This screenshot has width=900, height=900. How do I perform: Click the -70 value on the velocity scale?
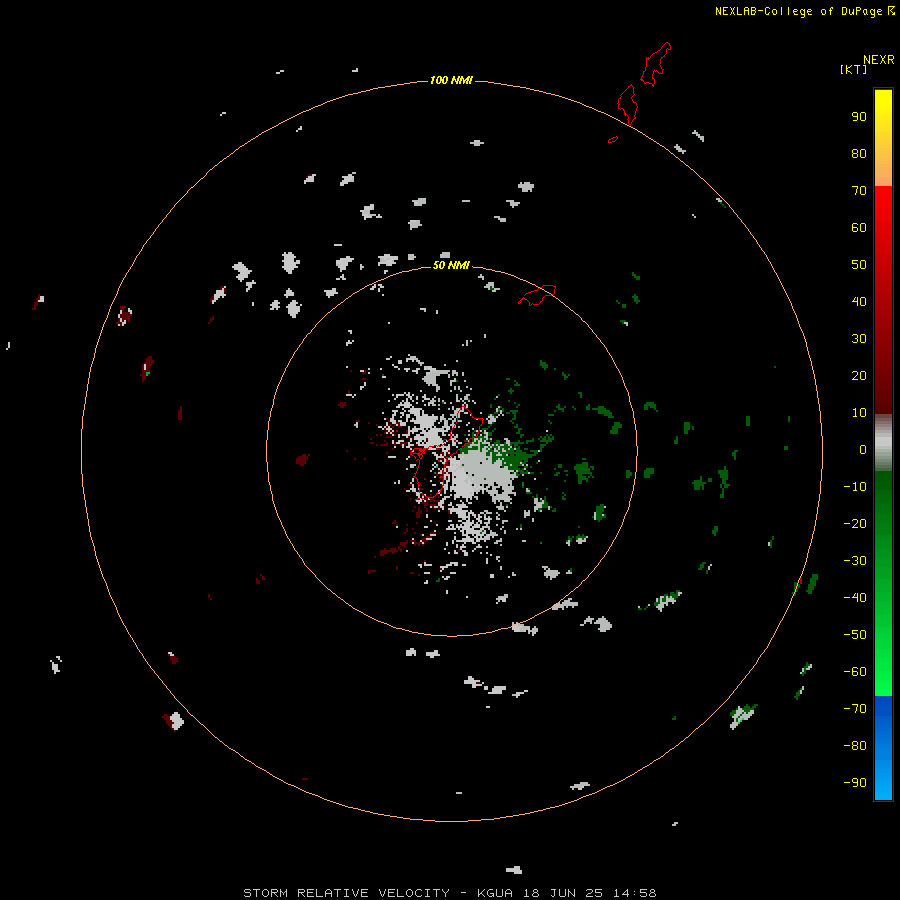(855, 709)
